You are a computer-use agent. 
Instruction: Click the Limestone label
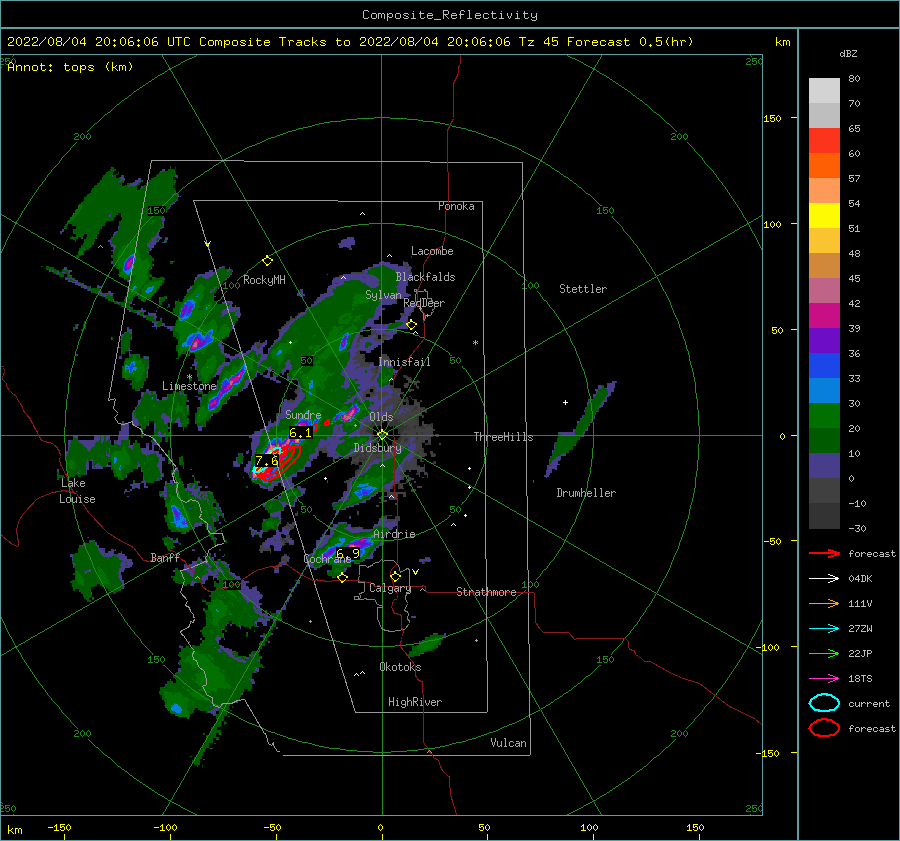click(189, 386)
